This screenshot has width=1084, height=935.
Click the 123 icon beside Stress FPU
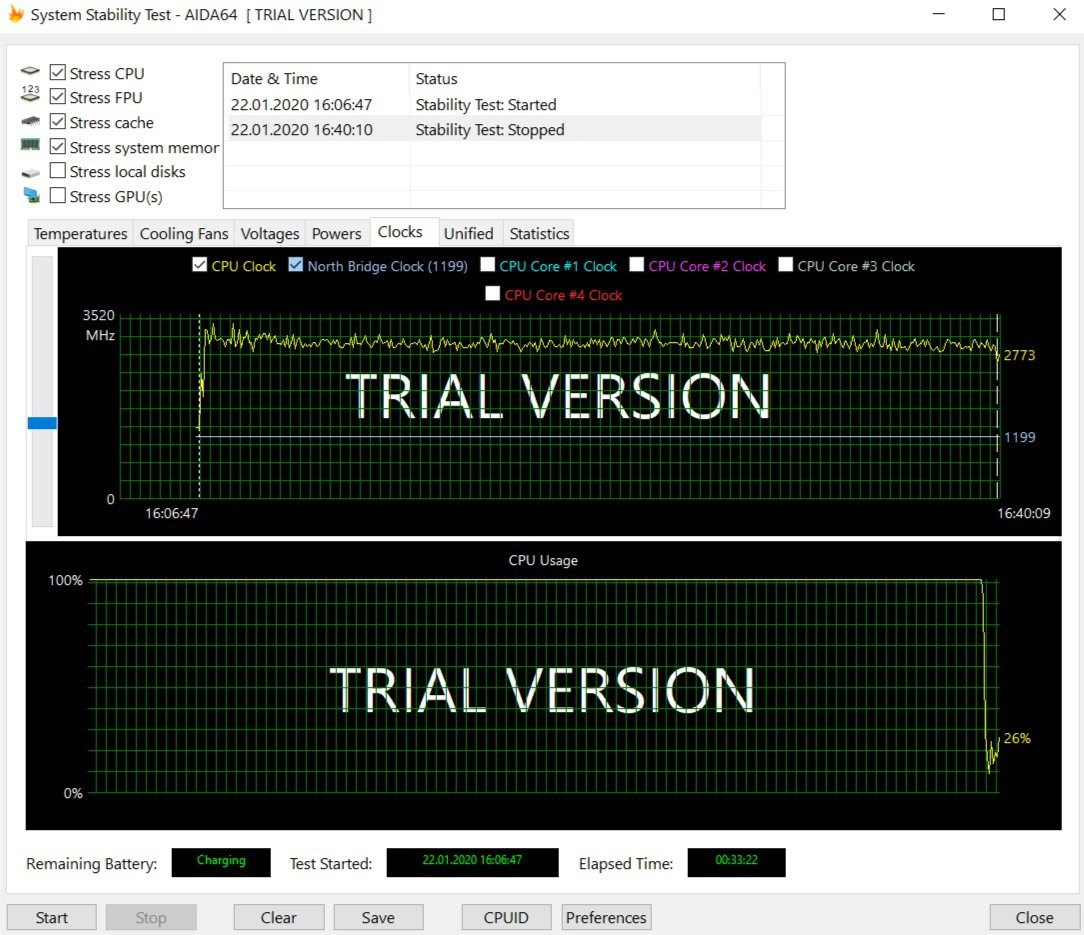point(31,97)
